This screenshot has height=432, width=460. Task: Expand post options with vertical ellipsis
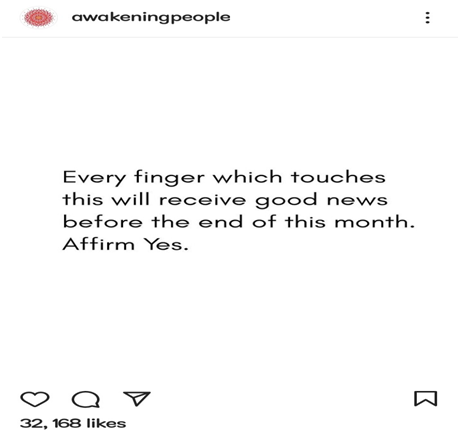click(x=428, y=18)
